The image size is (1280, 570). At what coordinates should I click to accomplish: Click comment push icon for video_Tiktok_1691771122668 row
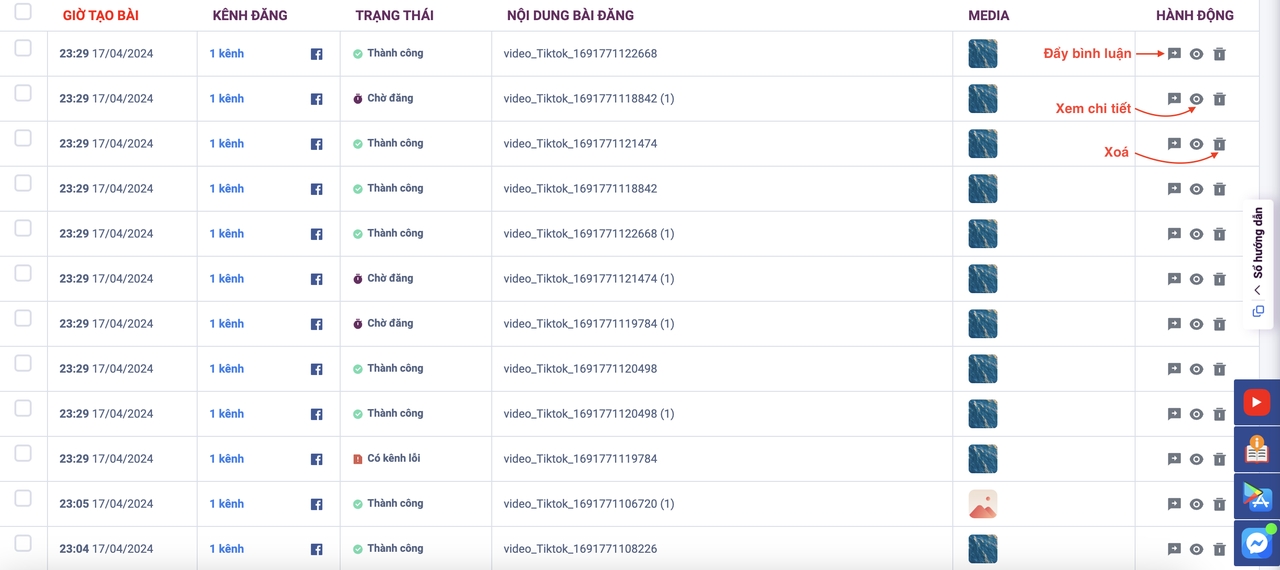(x=1174, y=54)
